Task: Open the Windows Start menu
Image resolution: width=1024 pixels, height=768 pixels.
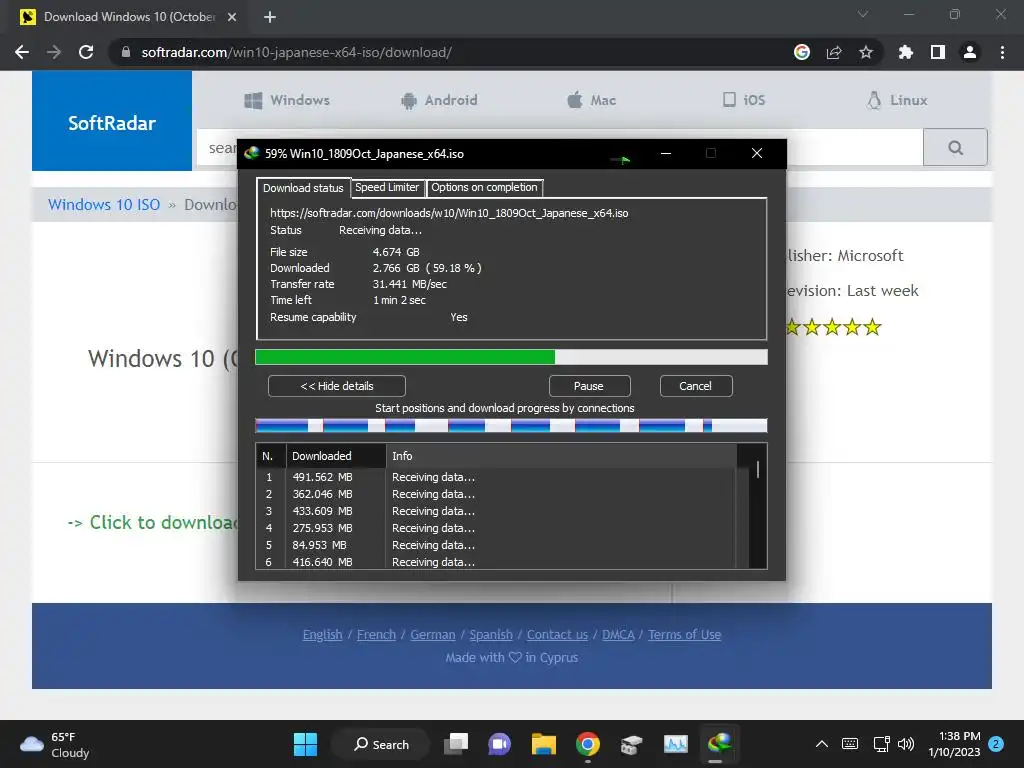Action: click(305, 744)
